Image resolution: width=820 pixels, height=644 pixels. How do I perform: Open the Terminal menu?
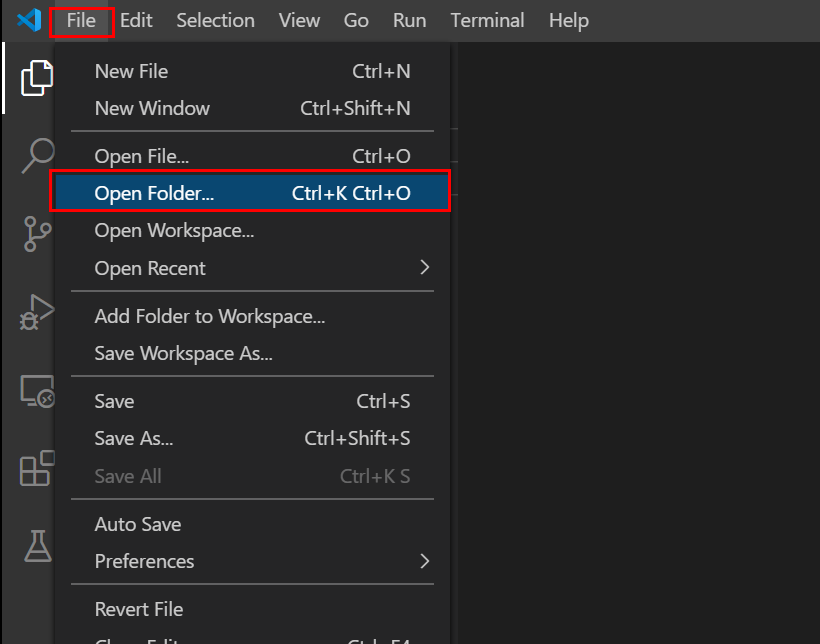tap(487, 20)
